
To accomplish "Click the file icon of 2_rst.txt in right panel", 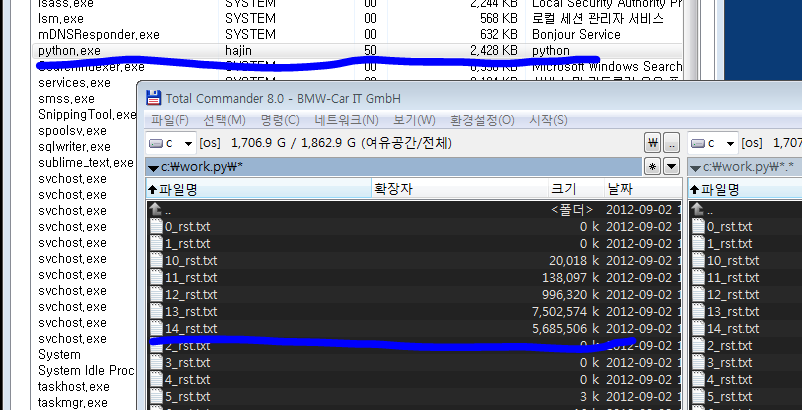I will [698, 346].
